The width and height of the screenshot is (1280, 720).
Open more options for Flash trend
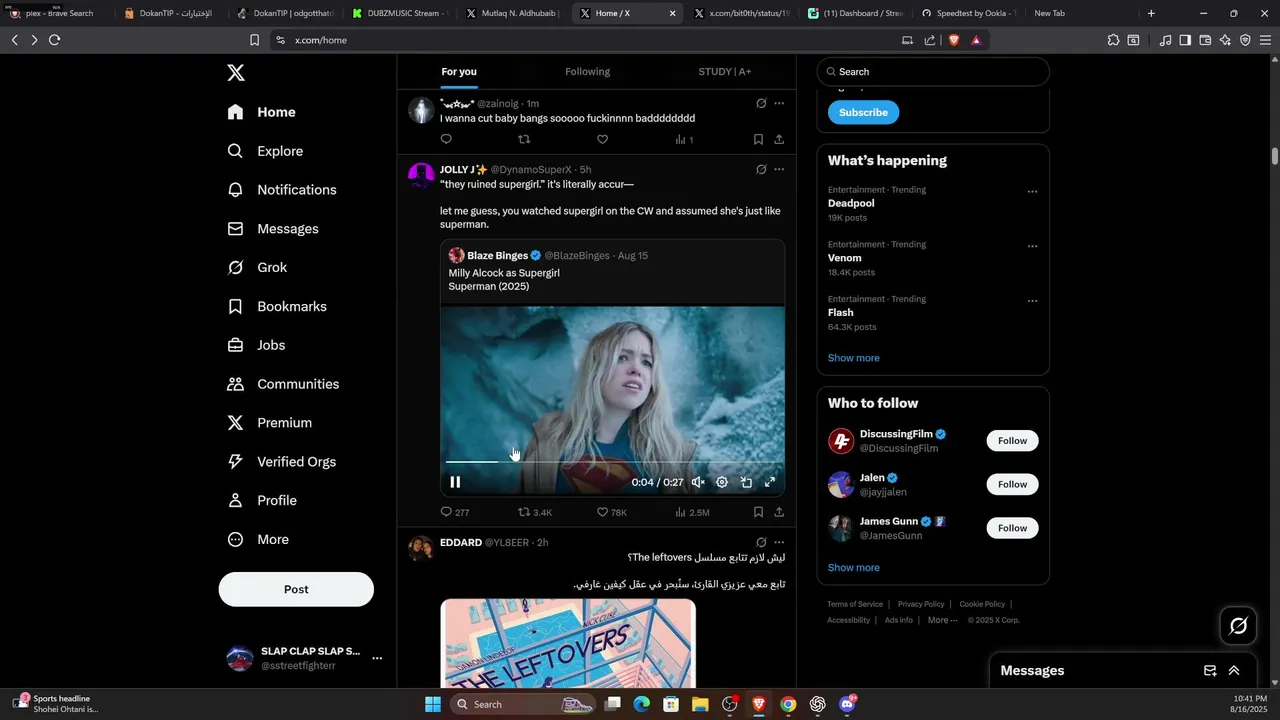point(1032,301)
